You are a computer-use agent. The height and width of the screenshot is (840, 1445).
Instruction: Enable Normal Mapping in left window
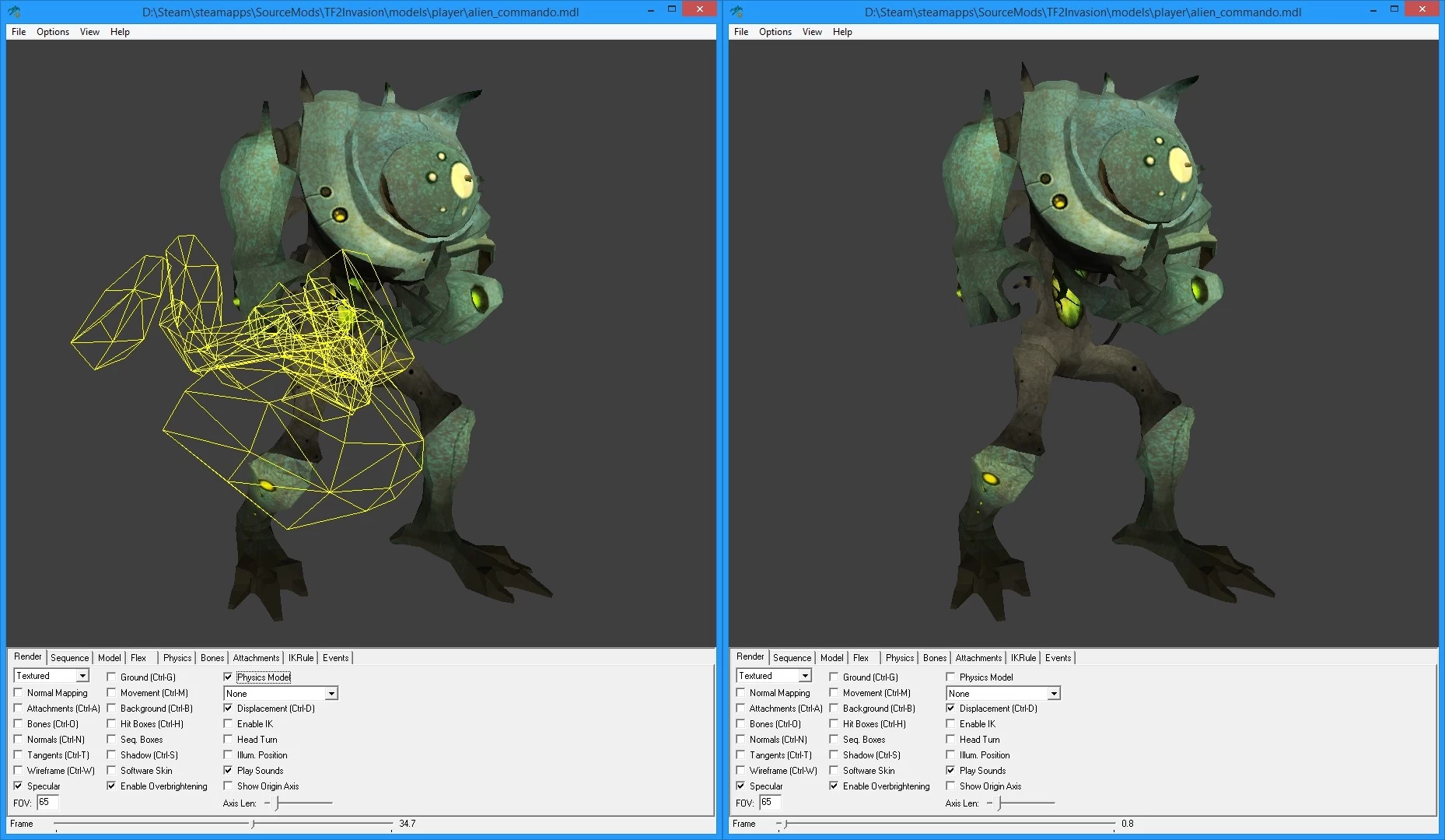click(18, 693)
